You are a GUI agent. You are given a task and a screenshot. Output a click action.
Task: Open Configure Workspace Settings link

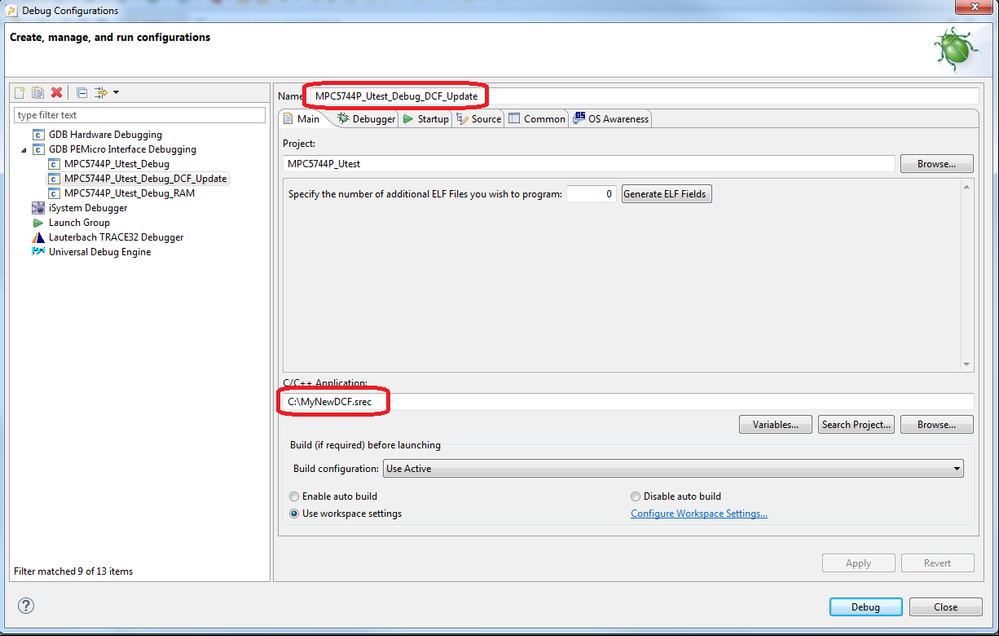699,514
